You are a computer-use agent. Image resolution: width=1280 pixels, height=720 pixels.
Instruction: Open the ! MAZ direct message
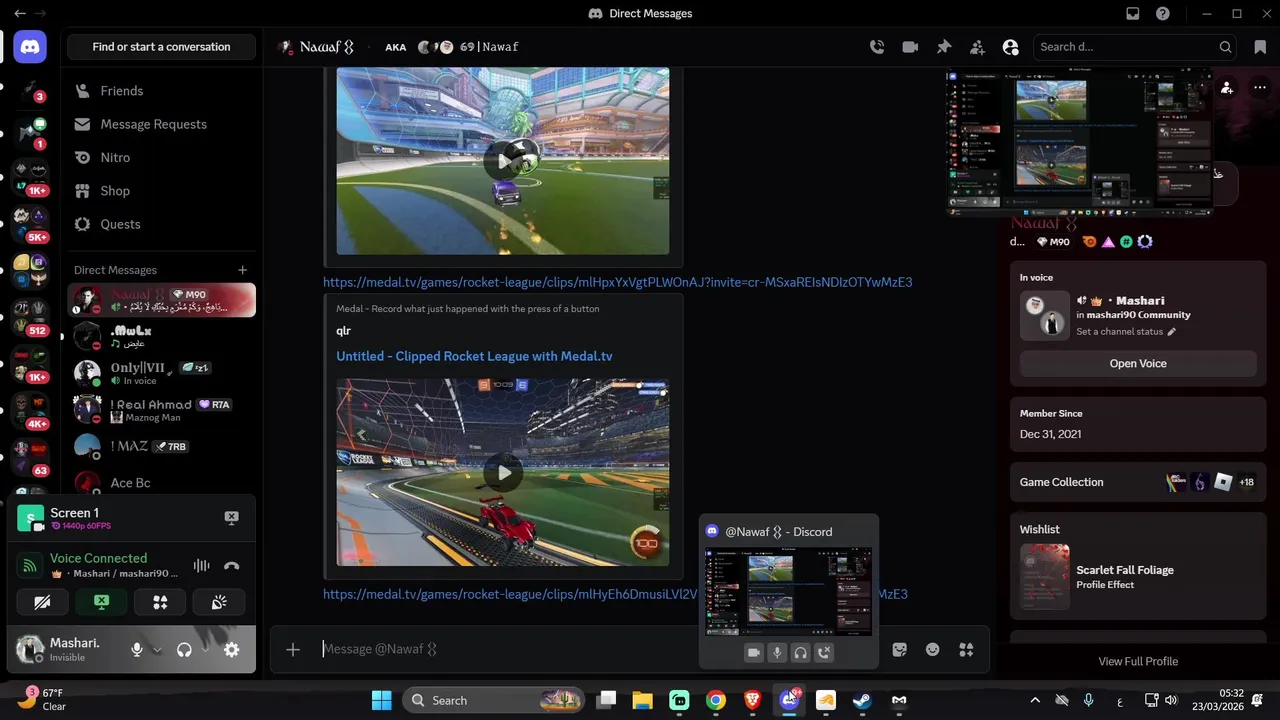click(x=161, y=446)
